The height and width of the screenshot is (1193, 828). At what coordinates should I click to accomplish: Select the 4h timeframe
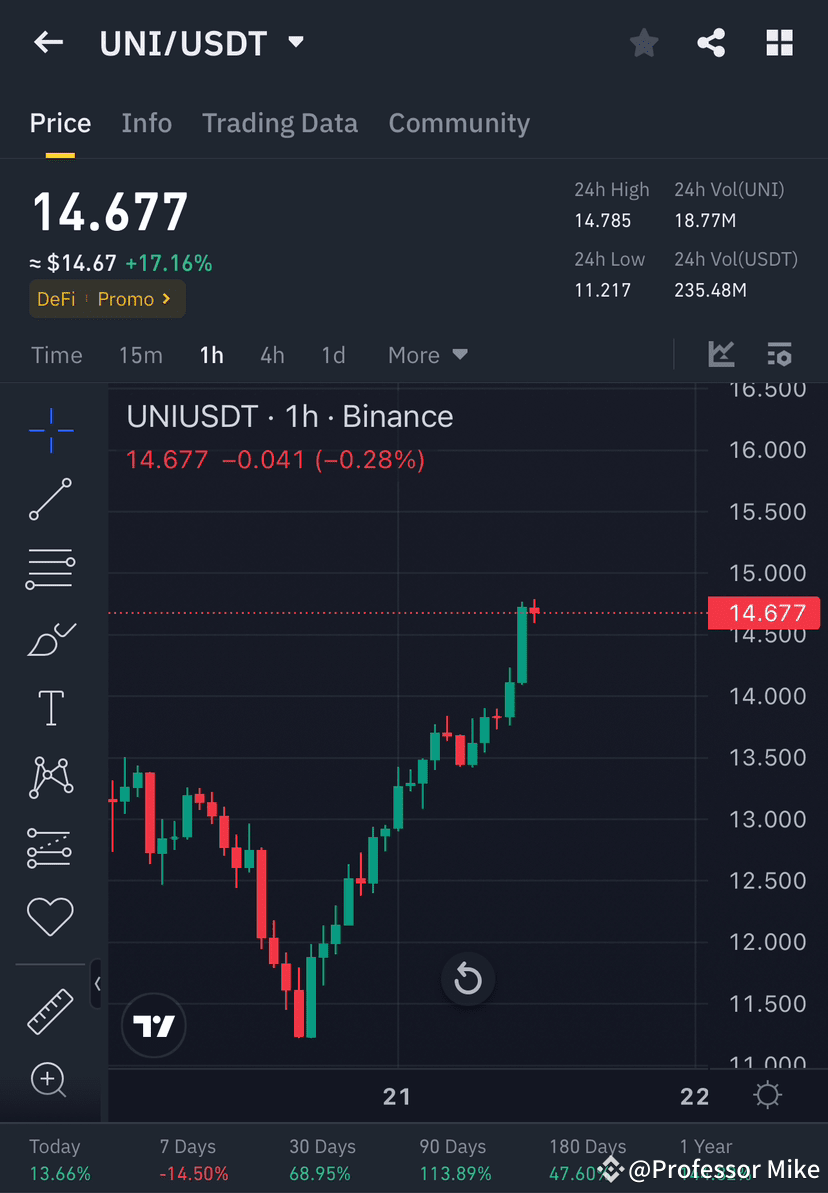coord(272,355)
